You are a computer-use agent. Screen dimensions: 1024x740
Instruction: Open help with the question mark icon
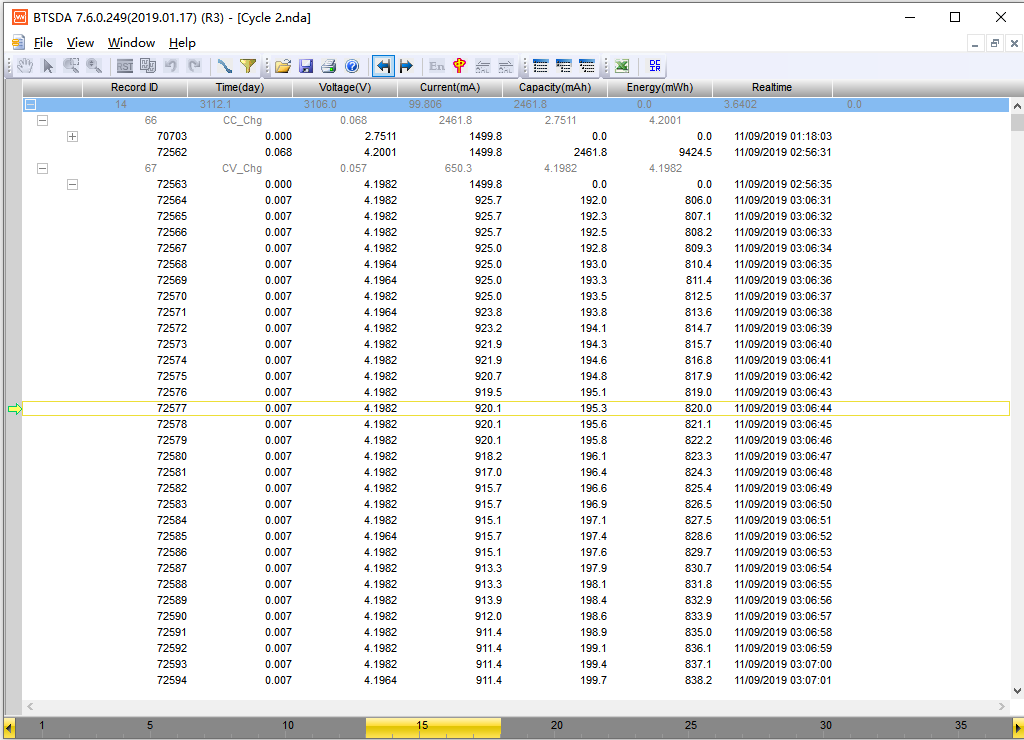(x=352, y=66)
